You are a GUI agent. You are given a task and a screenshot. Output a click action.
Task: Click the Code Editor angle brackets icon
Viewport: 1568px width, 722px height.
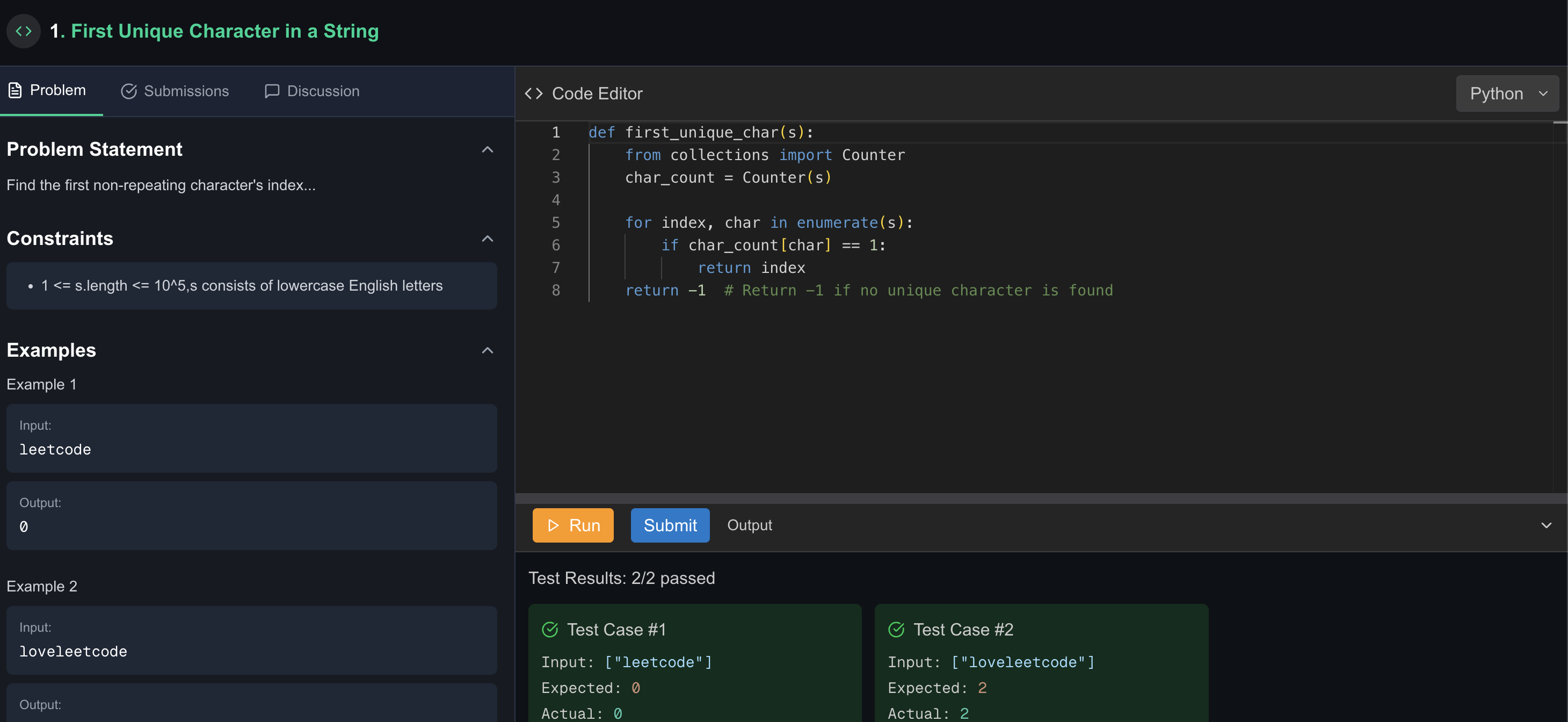(x=534, y=94)
